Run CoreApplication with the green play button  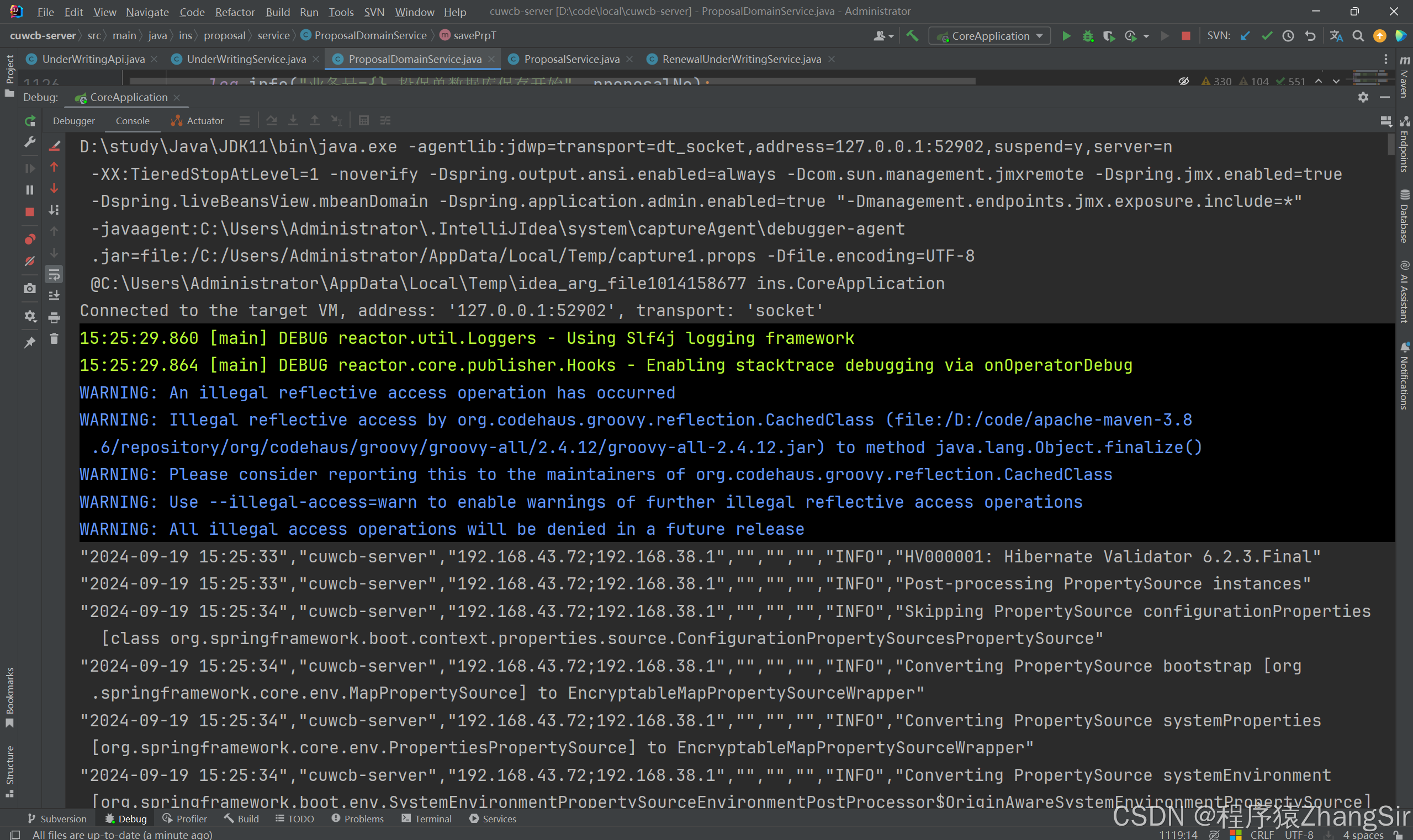(x=1066, y=36)
